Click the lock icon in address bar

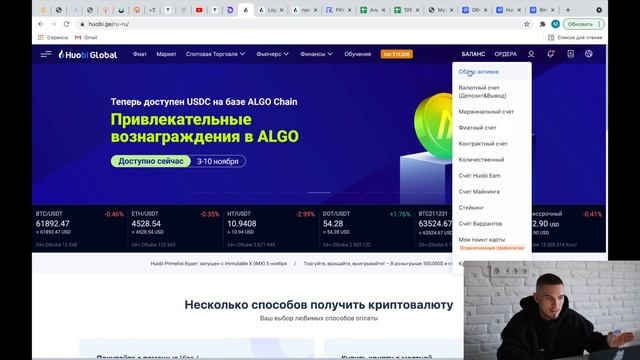click(82, 24)
